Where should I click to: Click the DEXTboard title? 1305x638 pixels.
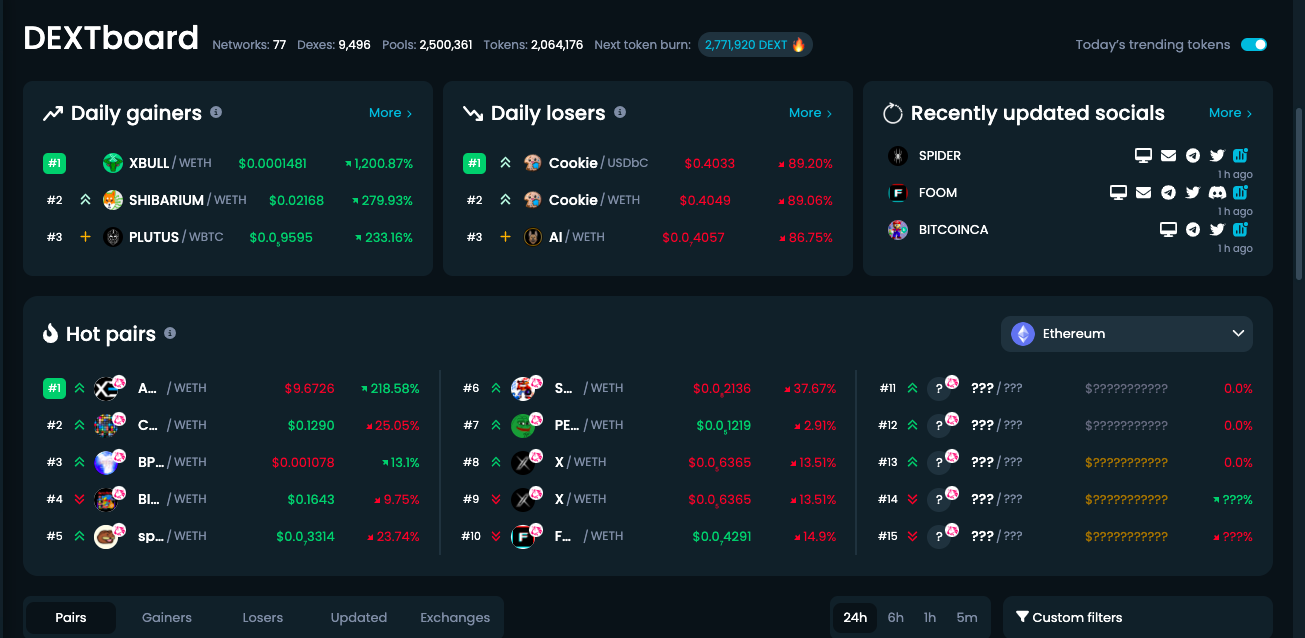[111, 38]
